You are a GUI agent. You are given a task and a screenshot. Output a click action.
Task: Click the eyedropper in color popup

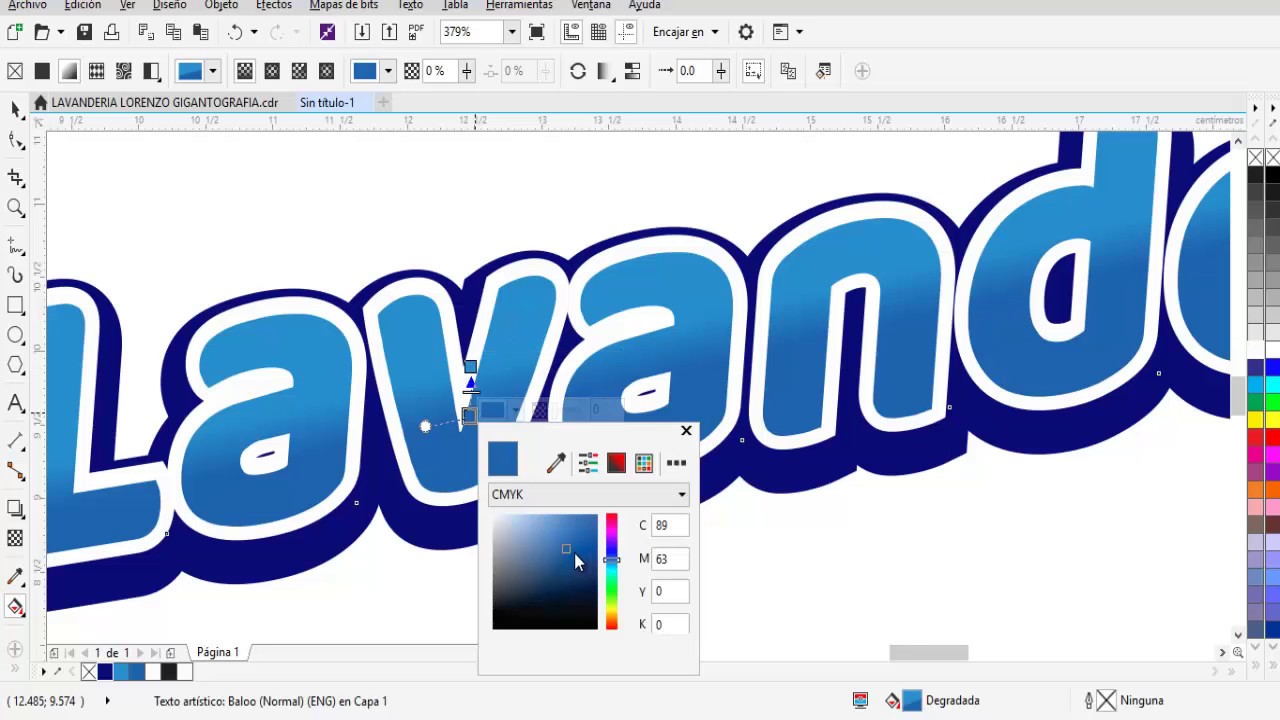(557, 462)
